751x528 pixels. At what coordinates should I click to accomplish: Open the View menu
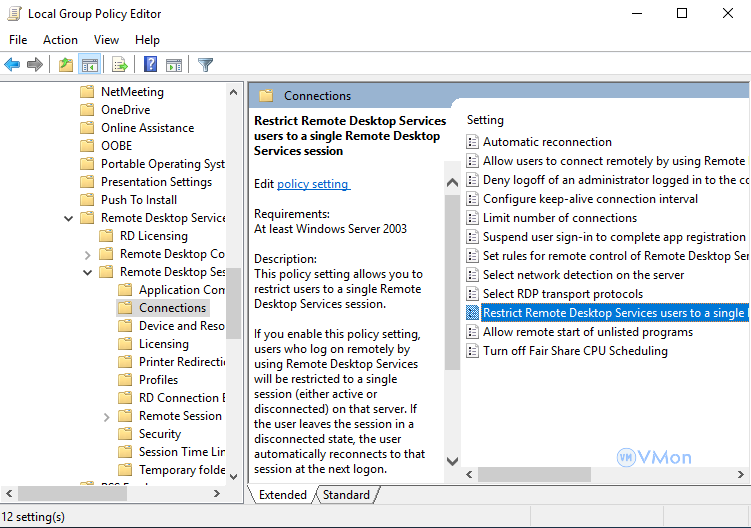pyautogui.click(x=106, y=40)
